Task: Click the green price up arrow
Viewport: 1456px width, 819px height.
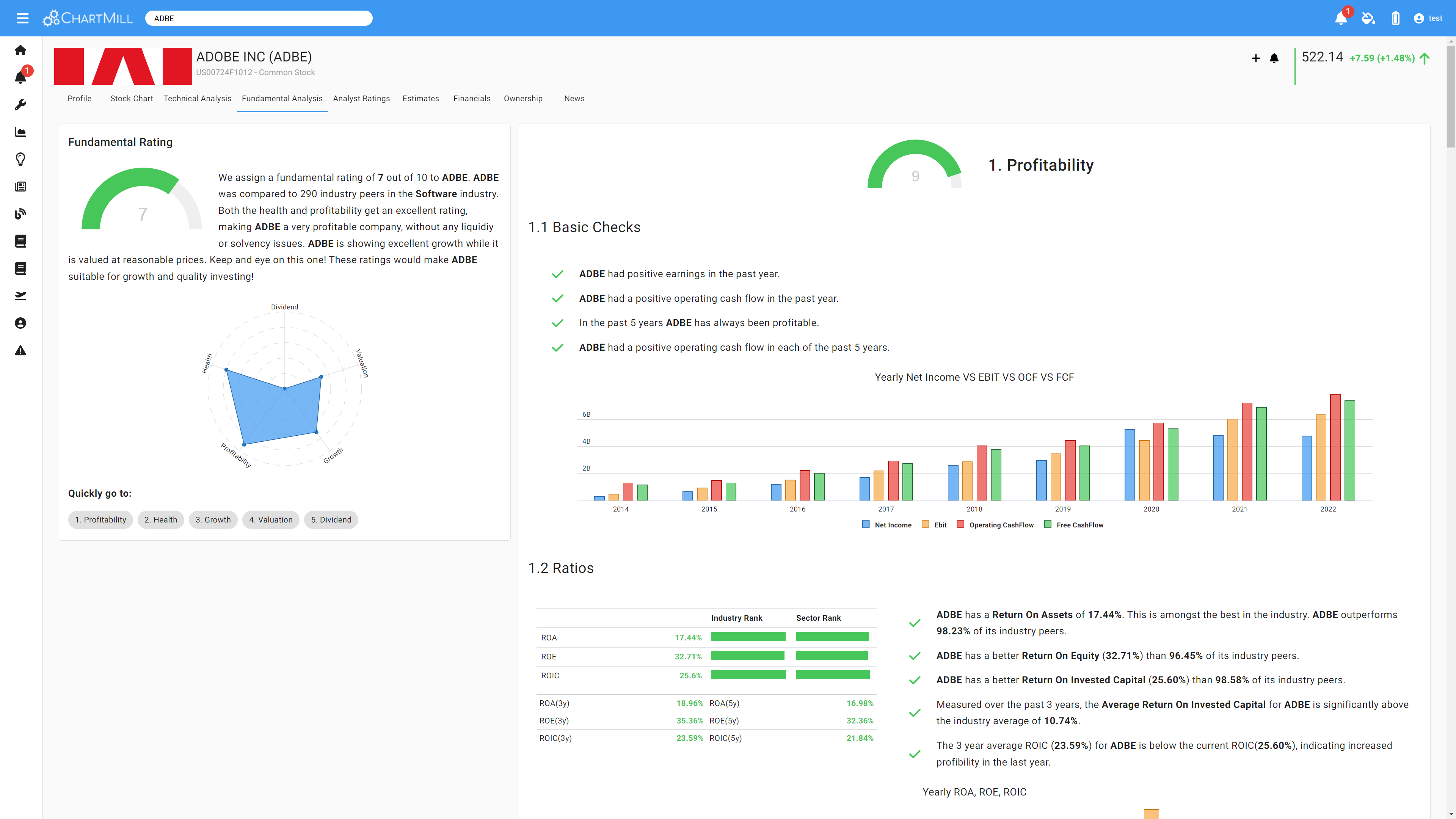Action: [1425, 58]
